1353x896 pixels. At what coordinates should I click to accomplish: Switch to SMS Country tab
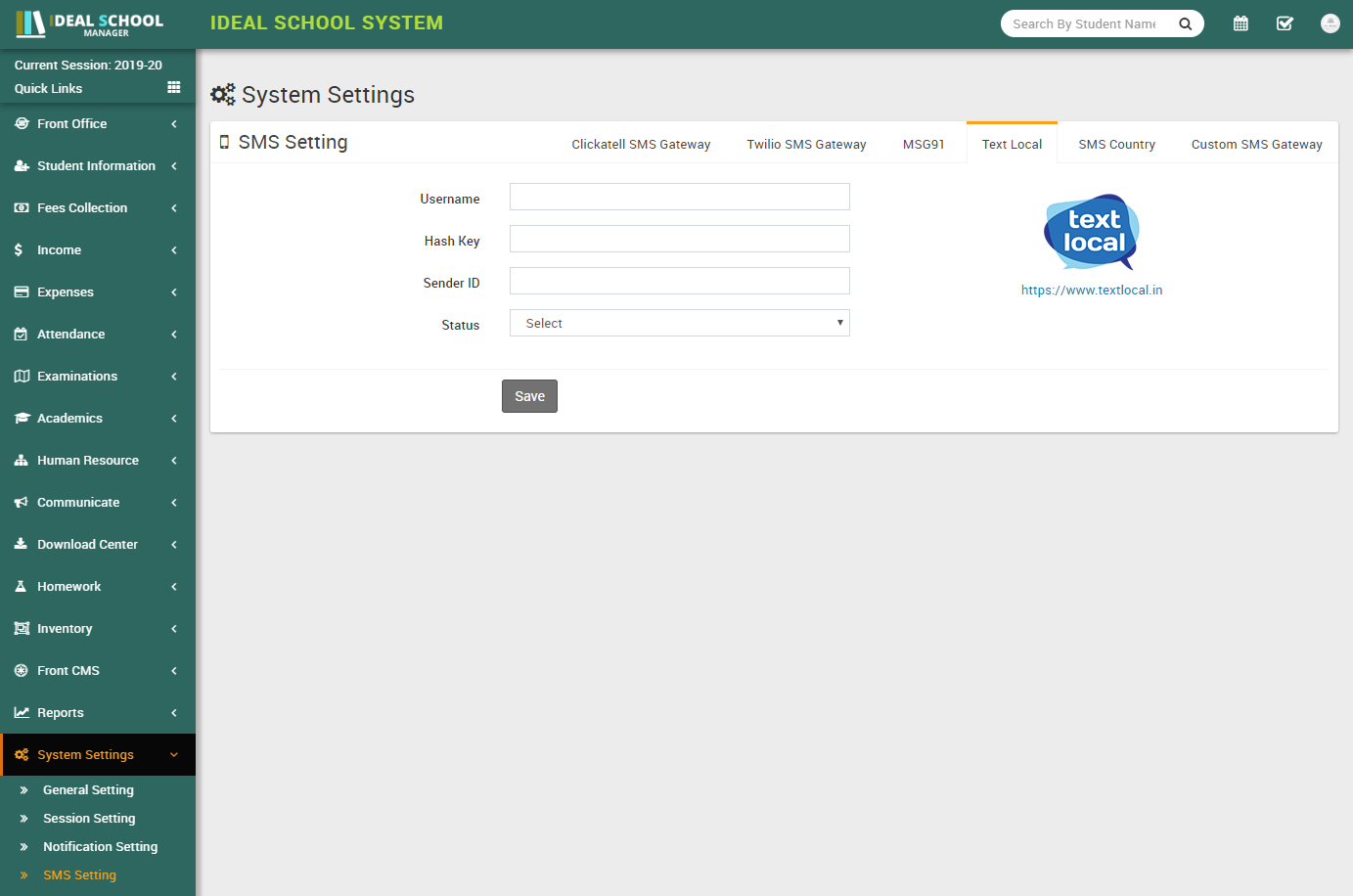click(1116, 144)
